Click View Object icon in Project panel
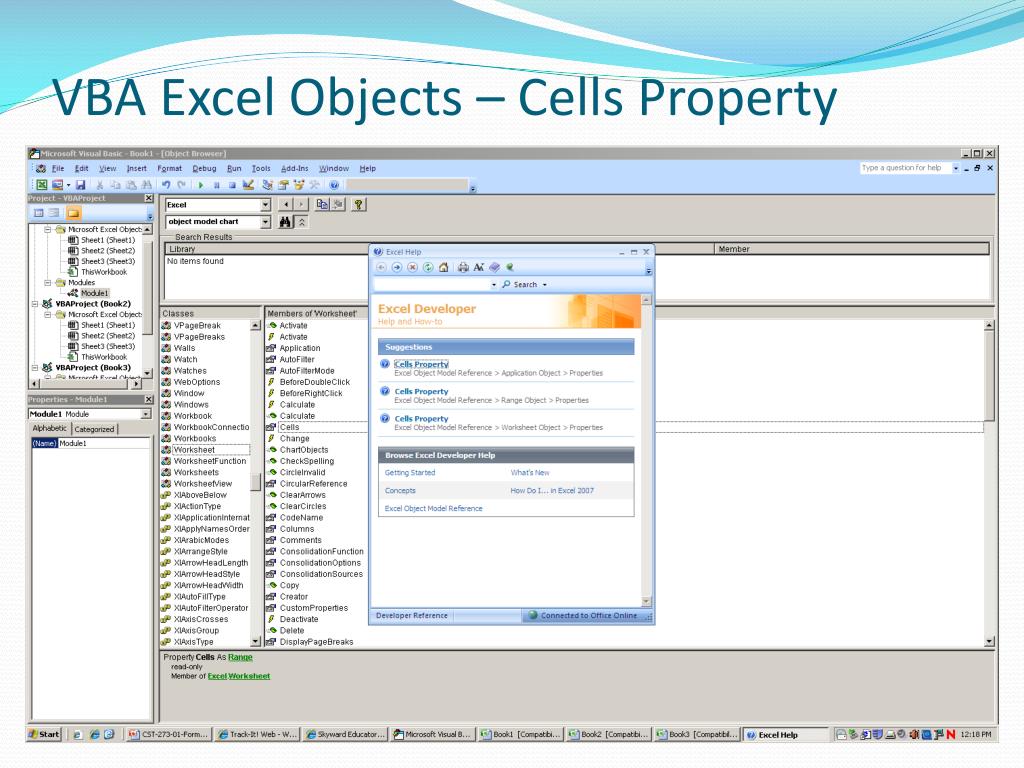Screen dimensions: 1024x768 (x=54, y=213)
